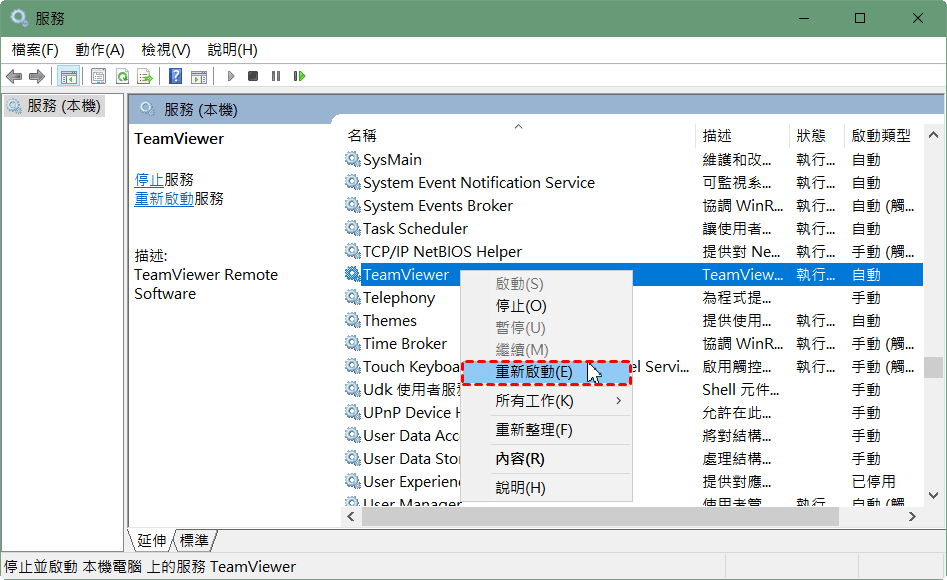
Task: Click the UPnP Device Host gear icon
Action: click(x=353, y=412)
